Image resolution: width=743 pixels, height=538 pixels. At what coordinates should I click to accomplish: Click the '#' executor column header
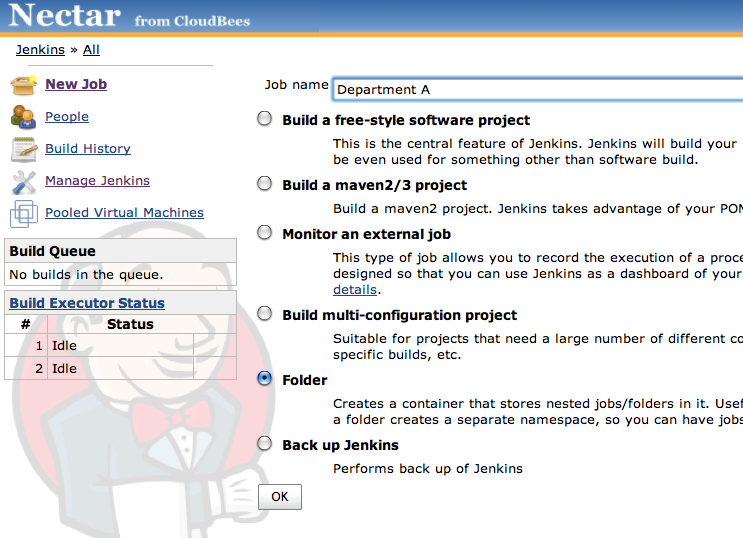(26, 324)
